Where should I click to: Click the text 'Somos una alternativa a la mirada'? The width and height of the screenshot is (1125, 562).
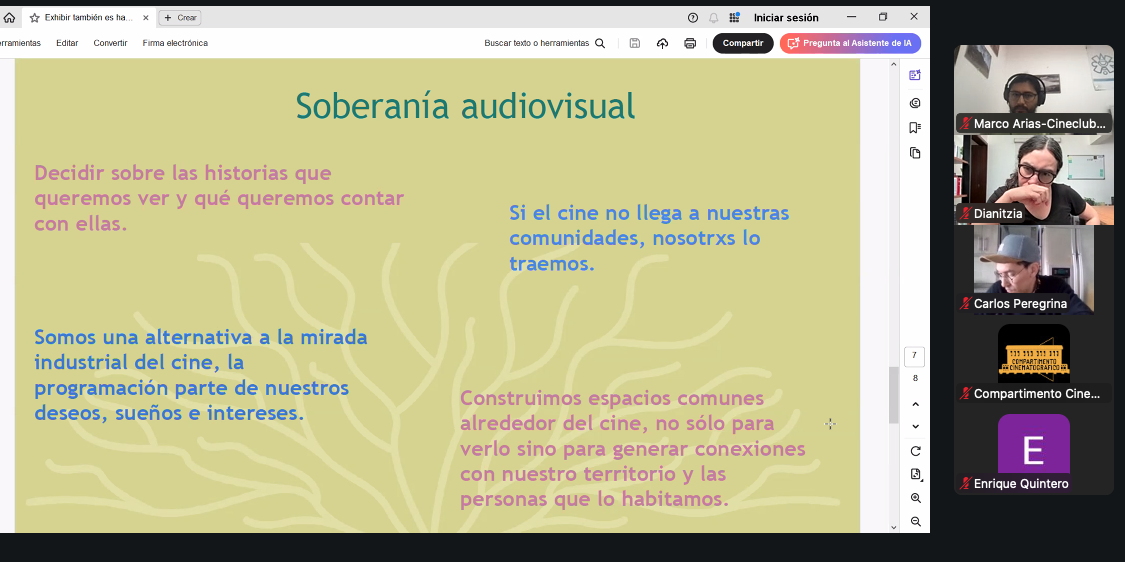tap(201, 337)
